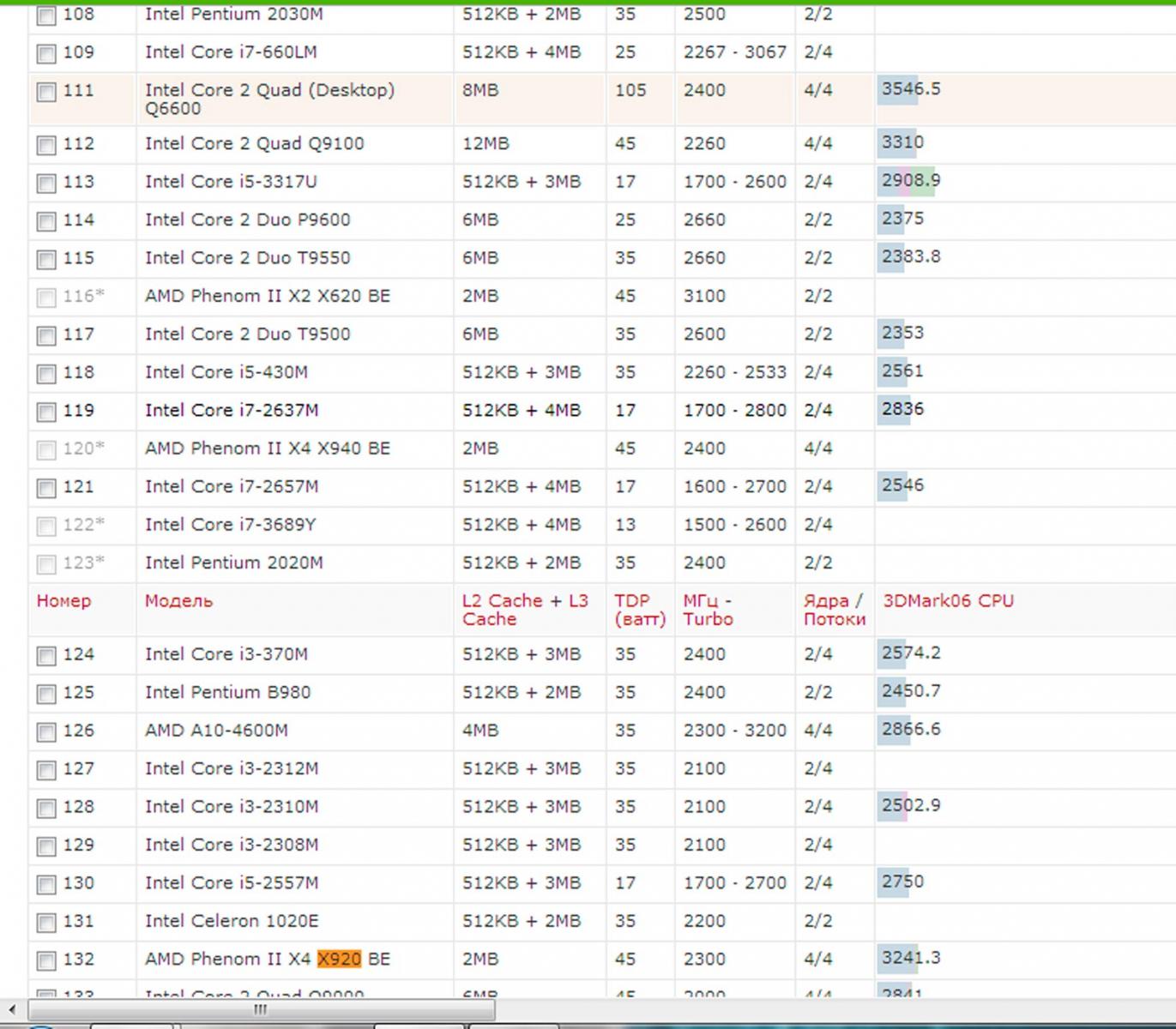Screen dimensions: 1176x1029
Task: Open Intel Core i7-3689Y entry
Action: [230, 525]
